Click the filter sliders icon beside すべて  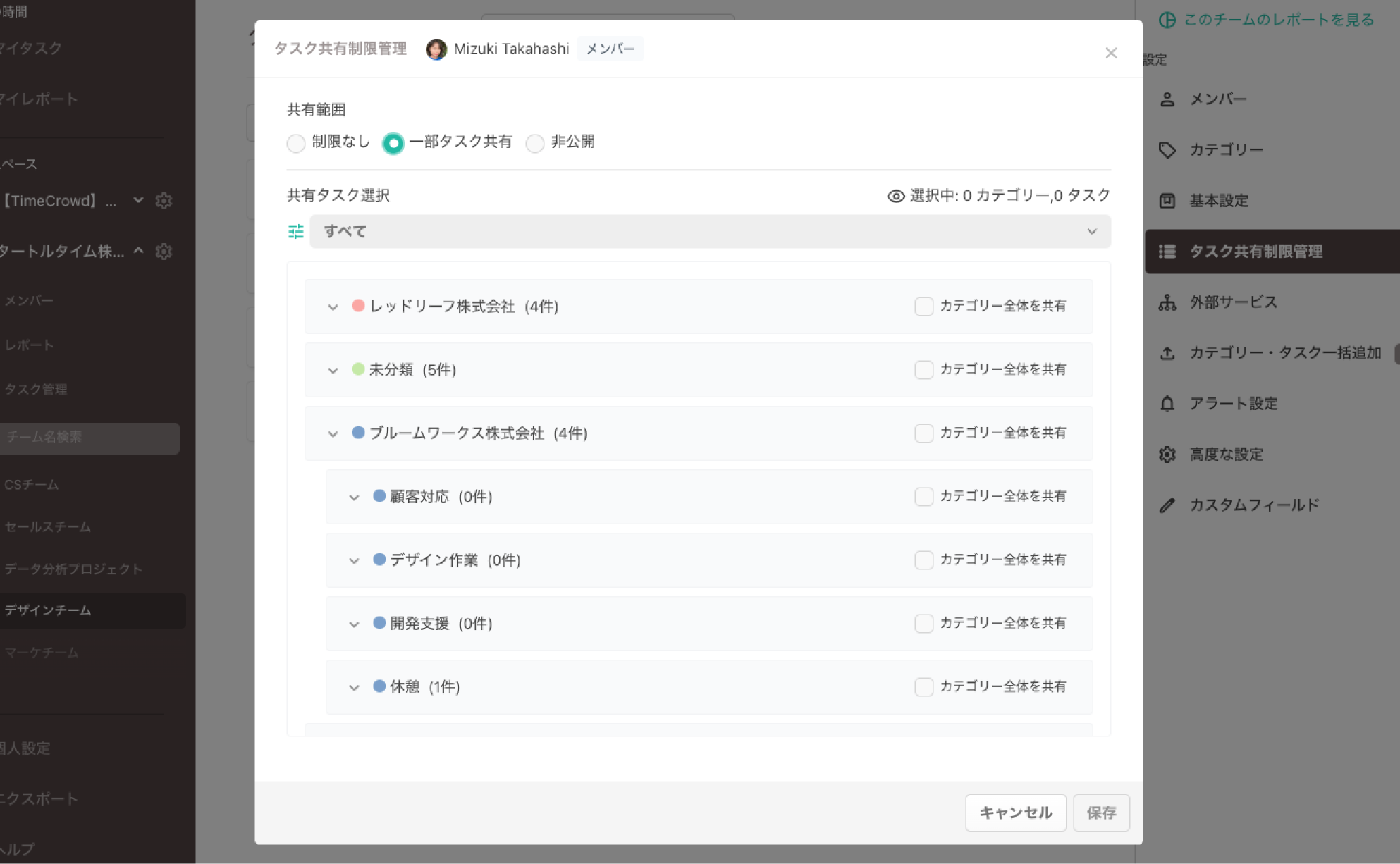point(295,232)
